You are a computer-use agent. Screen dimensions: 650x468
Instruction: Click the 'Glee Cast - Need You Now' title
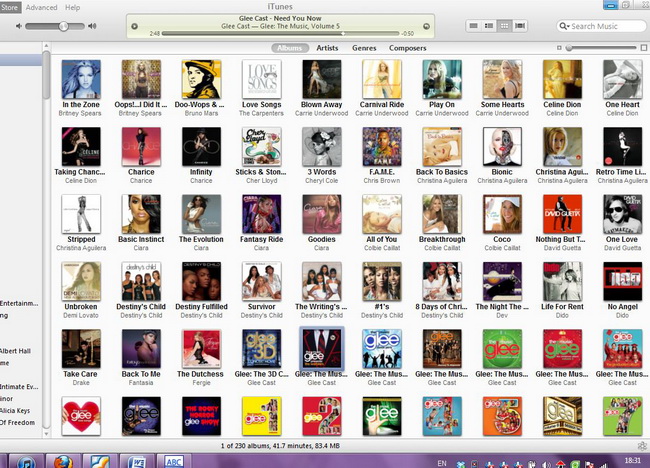(280, 18)
